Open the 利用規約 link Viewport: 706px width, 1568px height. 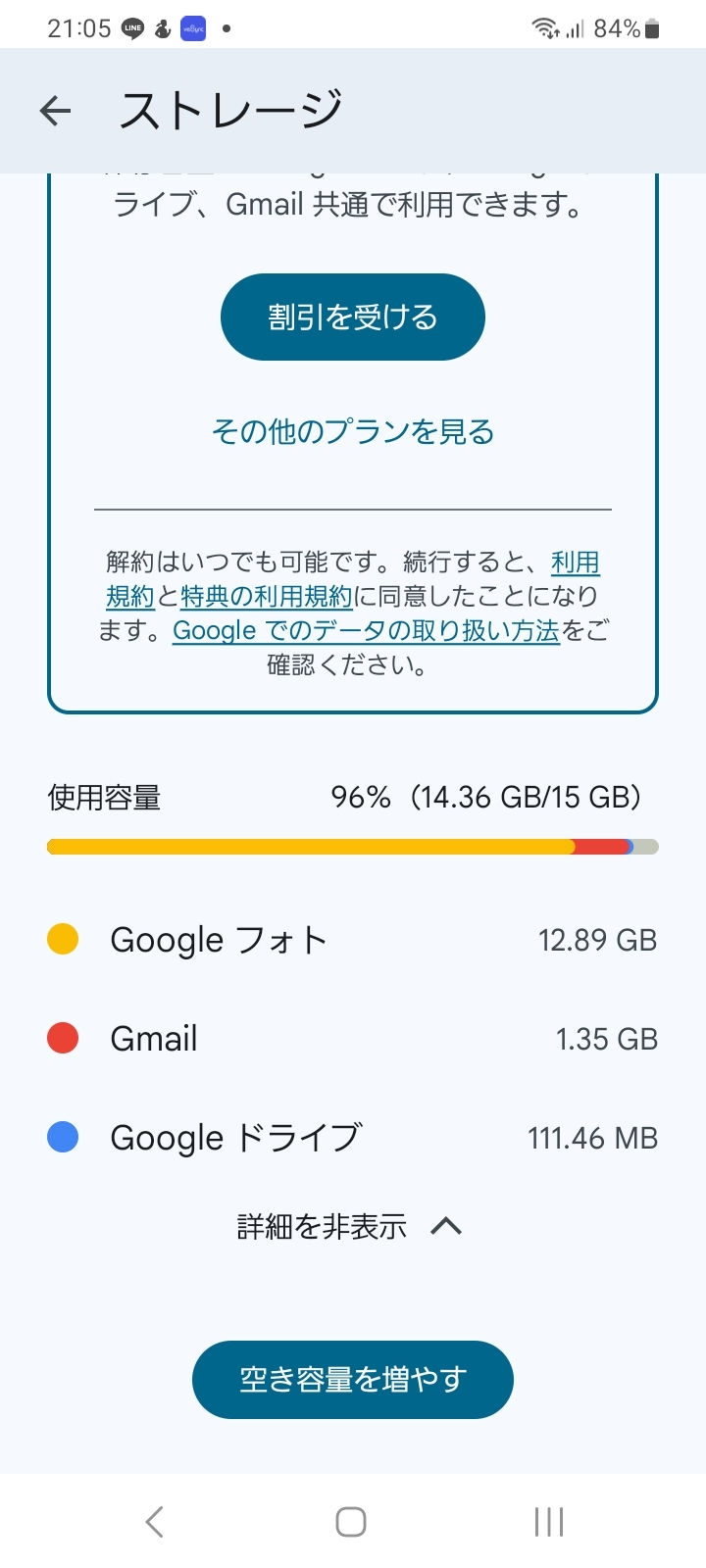pos(575,563)
